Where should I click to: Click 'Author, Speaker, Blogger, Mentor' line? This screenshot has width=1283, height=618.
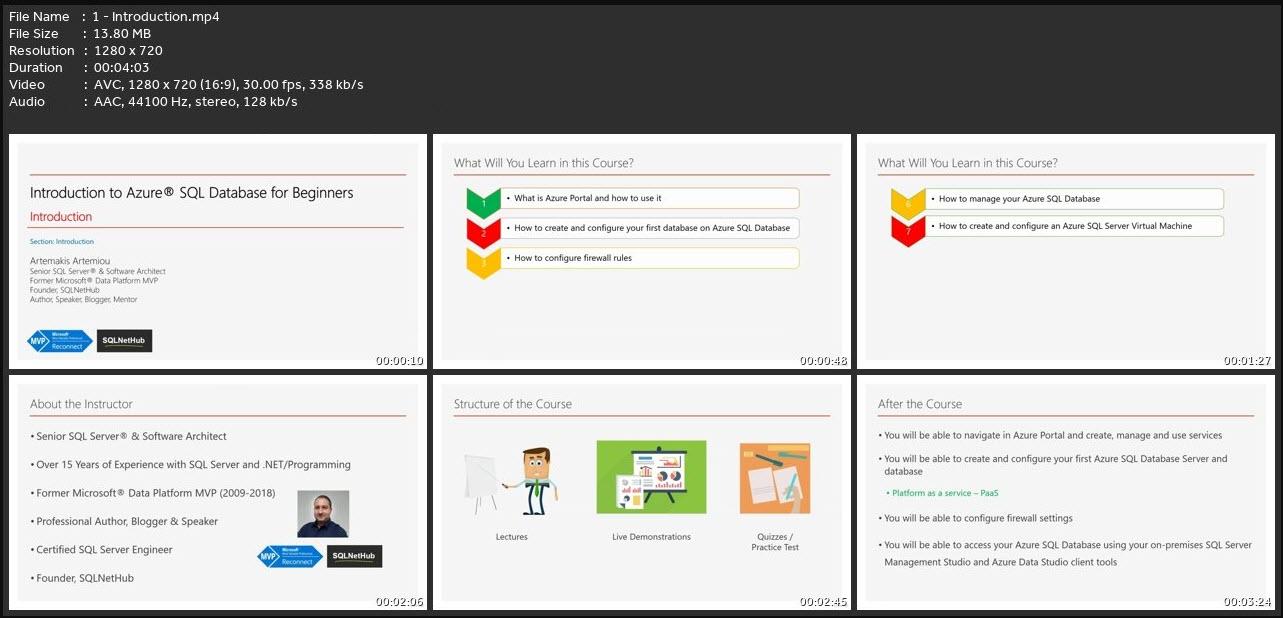84,299
